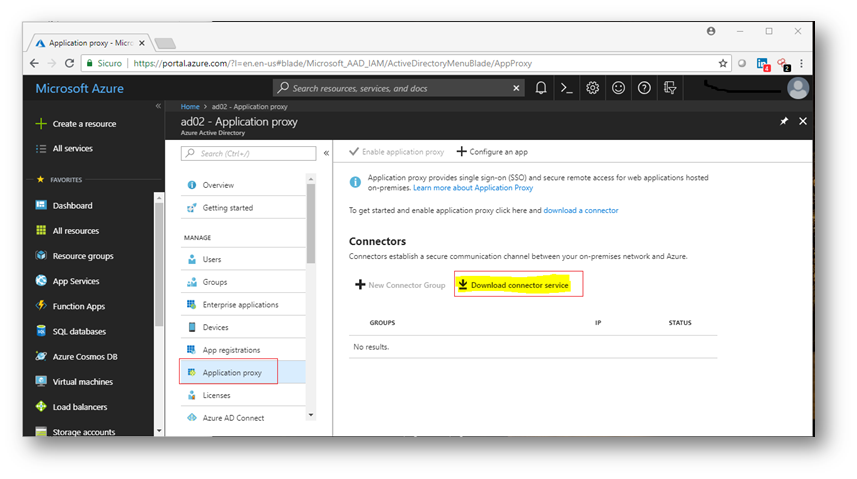Open directory and subscription filter icon

(670, 88)
